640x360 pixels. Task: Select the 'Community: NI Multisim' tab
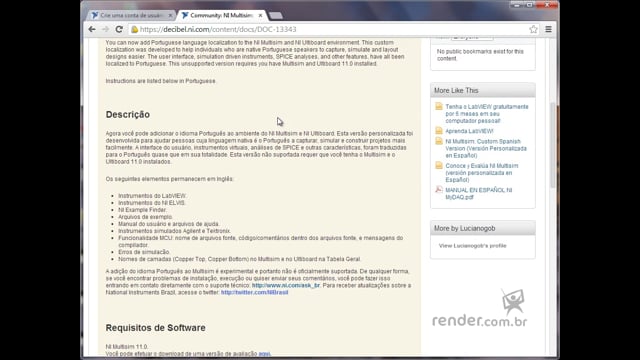pos(222,16)
